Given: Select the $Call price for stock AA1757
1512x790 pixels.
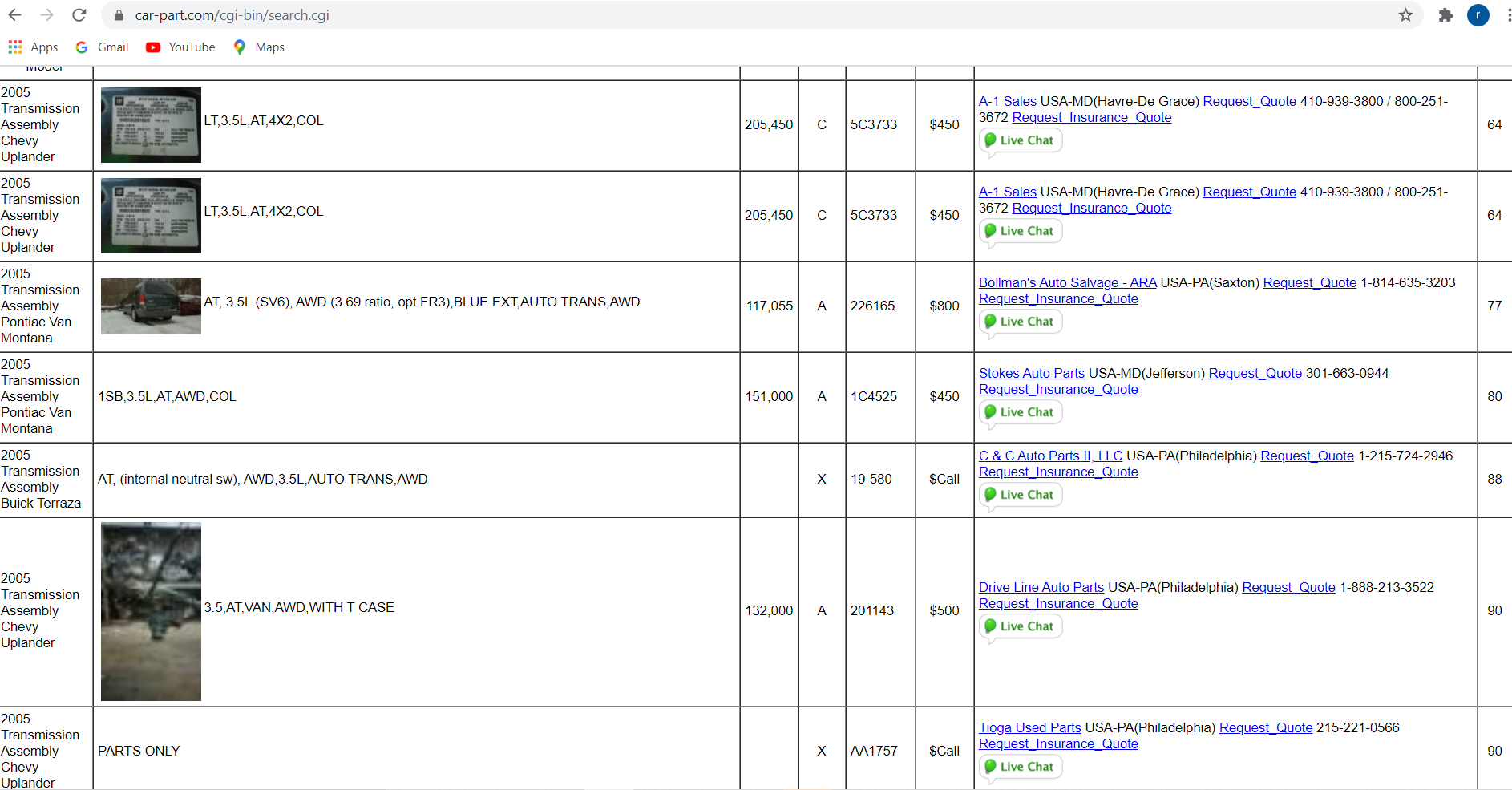Looking at the screenshot, I should [x=944, y=751].
